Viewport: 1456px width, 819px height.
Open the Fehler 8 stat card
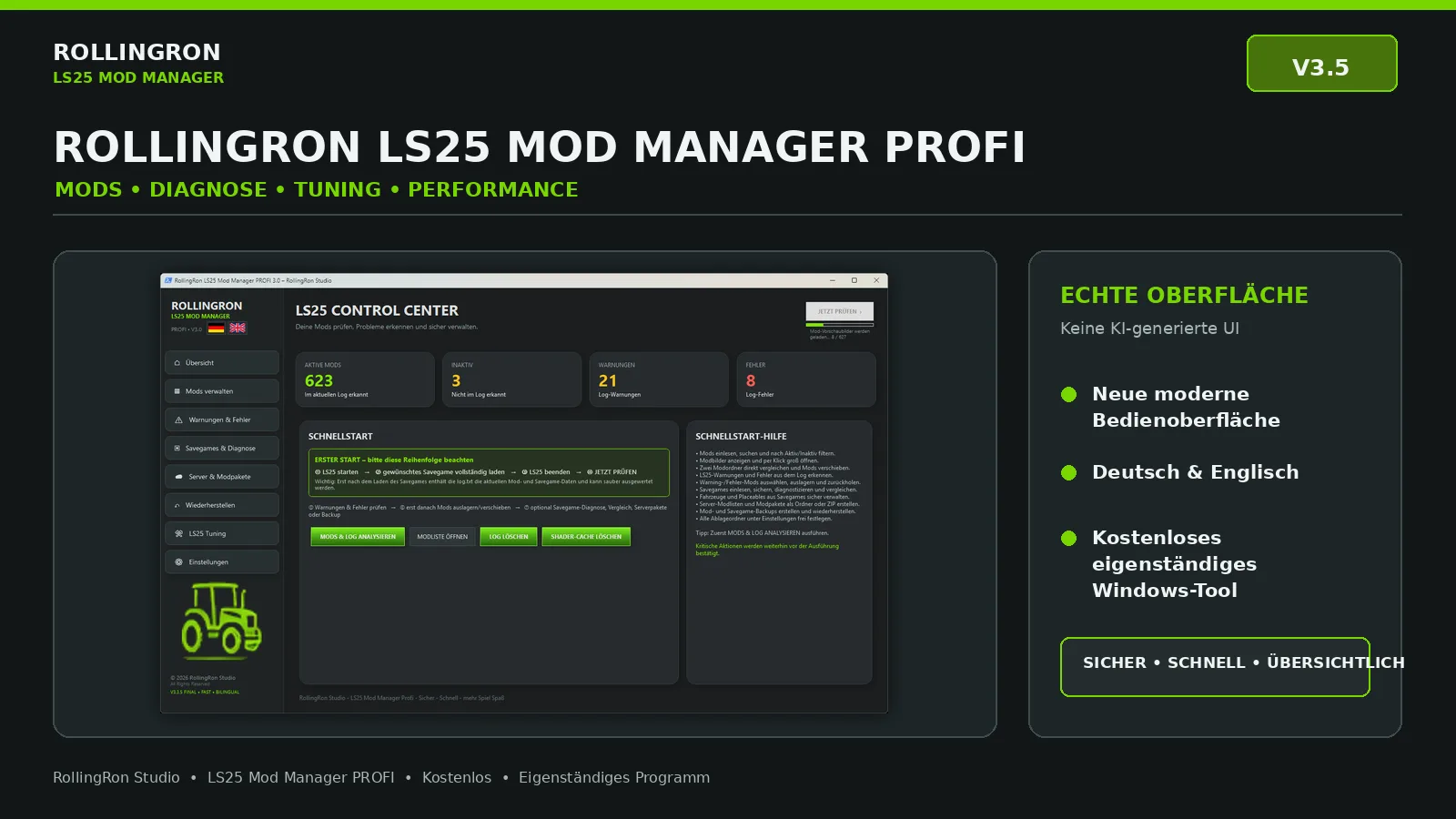pos(806,379)
